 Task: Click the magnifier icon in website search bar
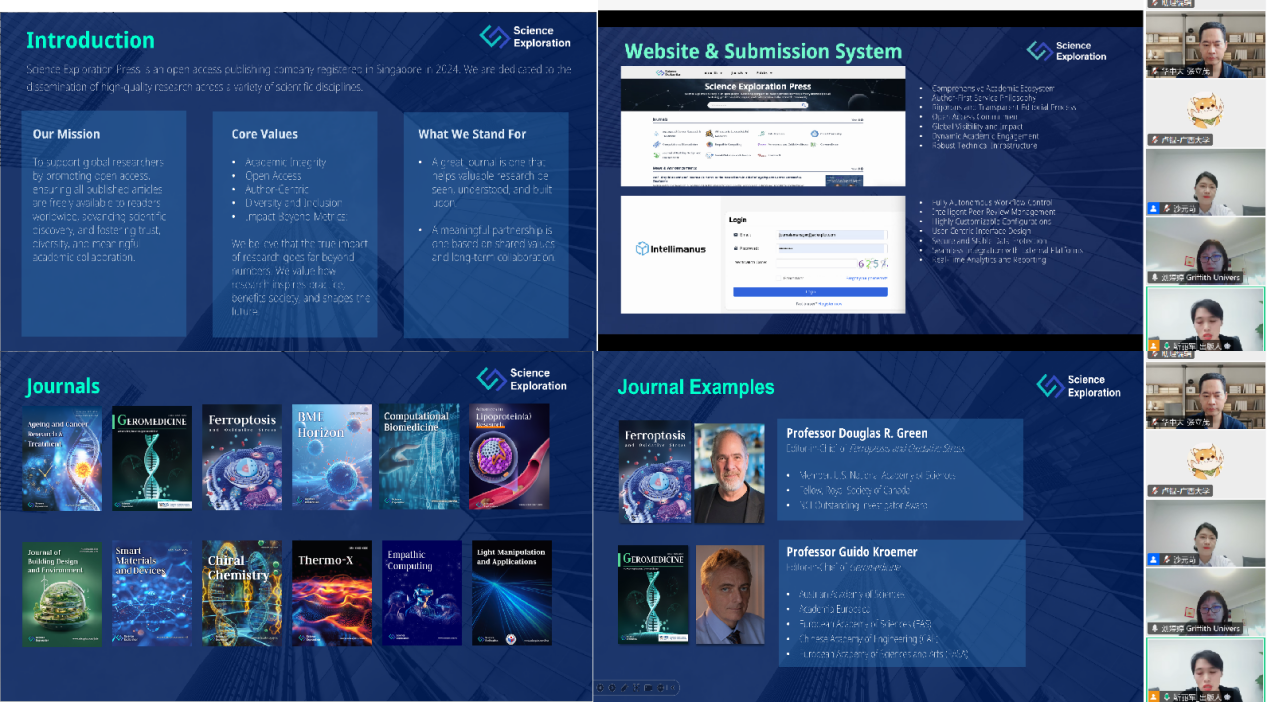pyautogui.click(x=804, y=105)
